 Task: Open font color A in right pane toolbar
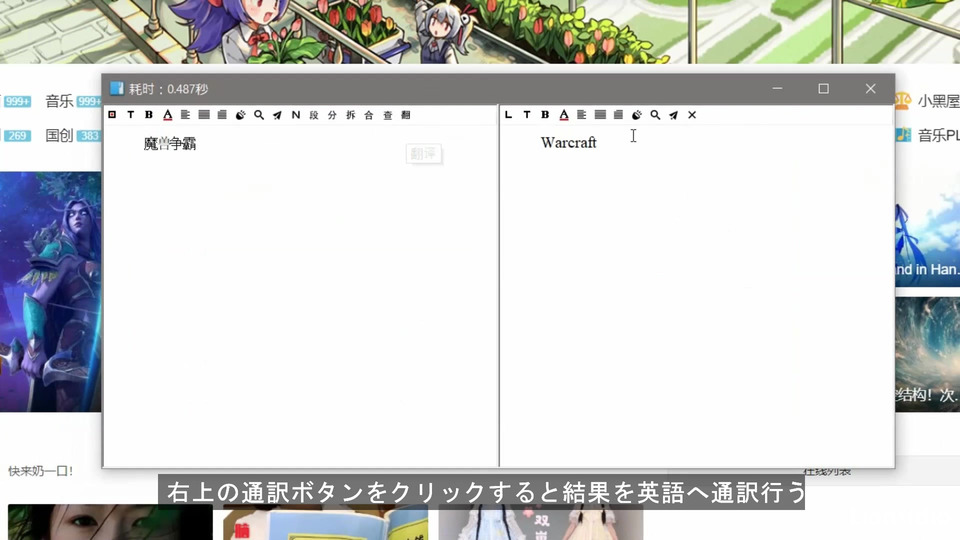pos(564,114)
